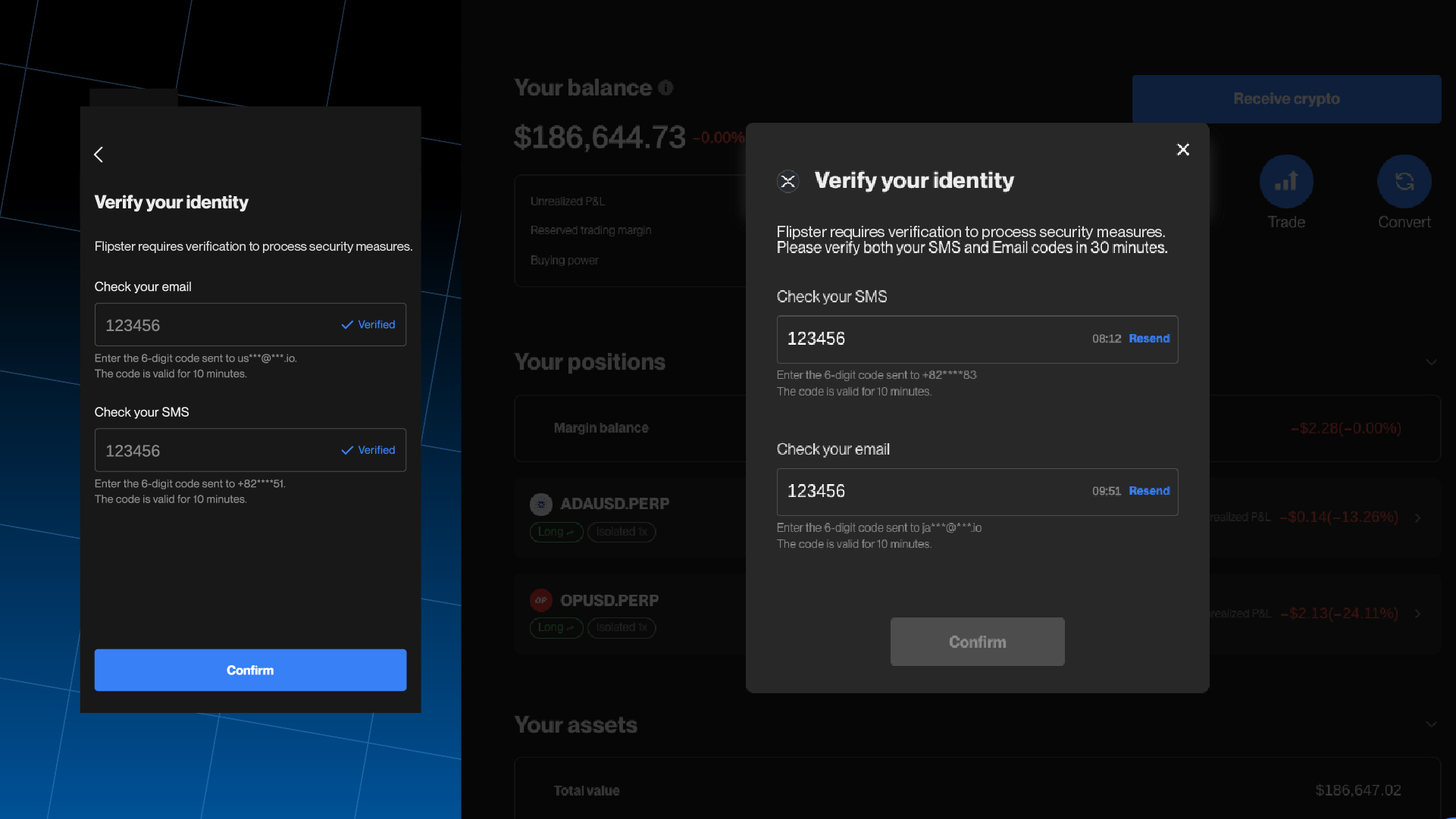Screen dimensions: 1456x819
Task: Open the Trade icon in the background page
Action: click(x=1286, y=182)
